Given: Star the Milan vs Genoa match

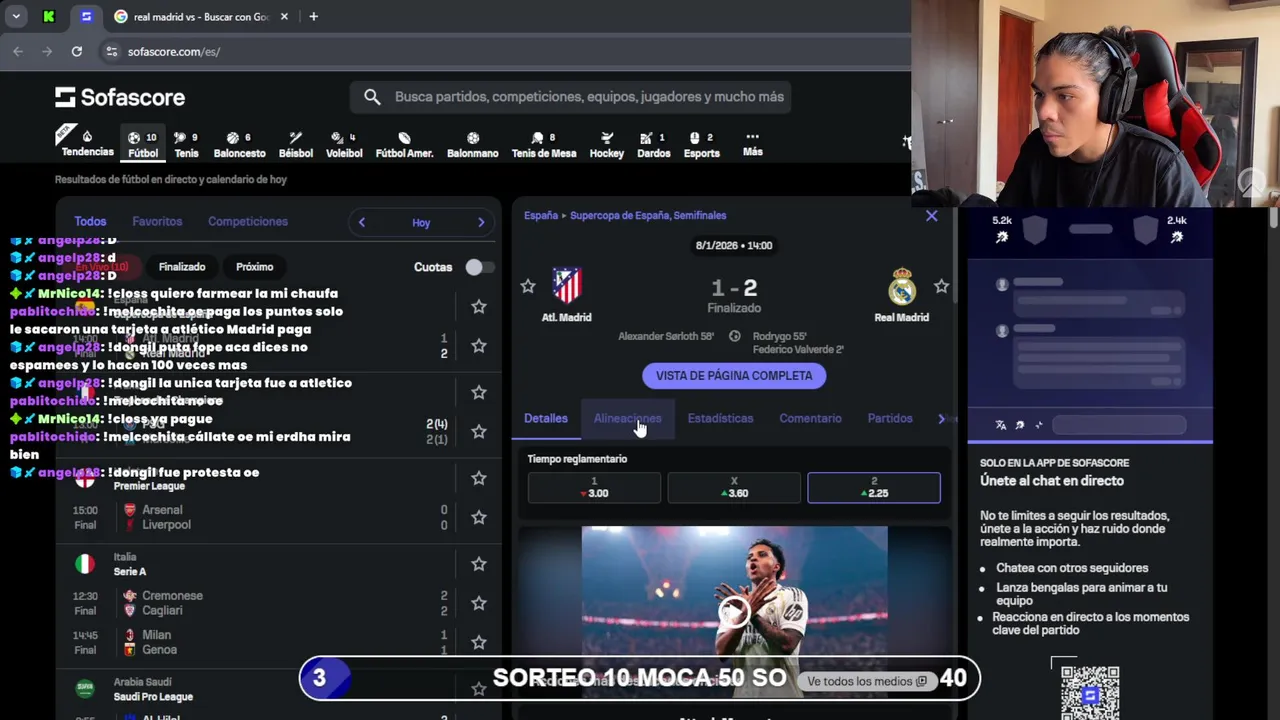Looking at the screenshot, I should coord(479,642).
